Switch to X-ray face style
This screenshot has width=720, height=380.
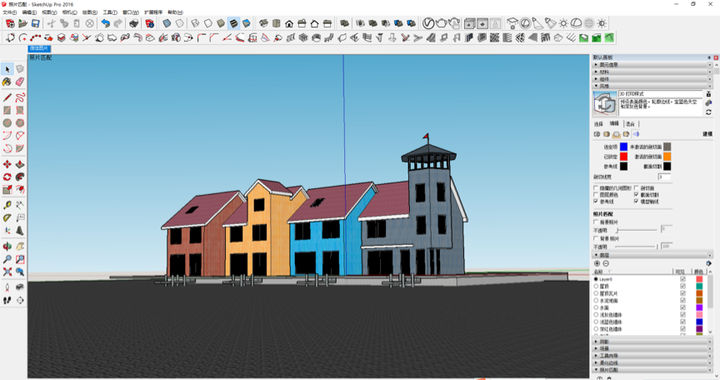[167, 23]
